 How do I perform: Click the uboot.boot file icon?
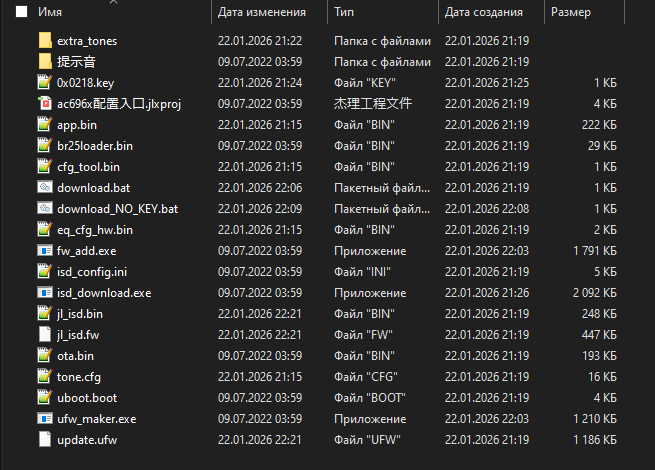[x=44, y=397]
